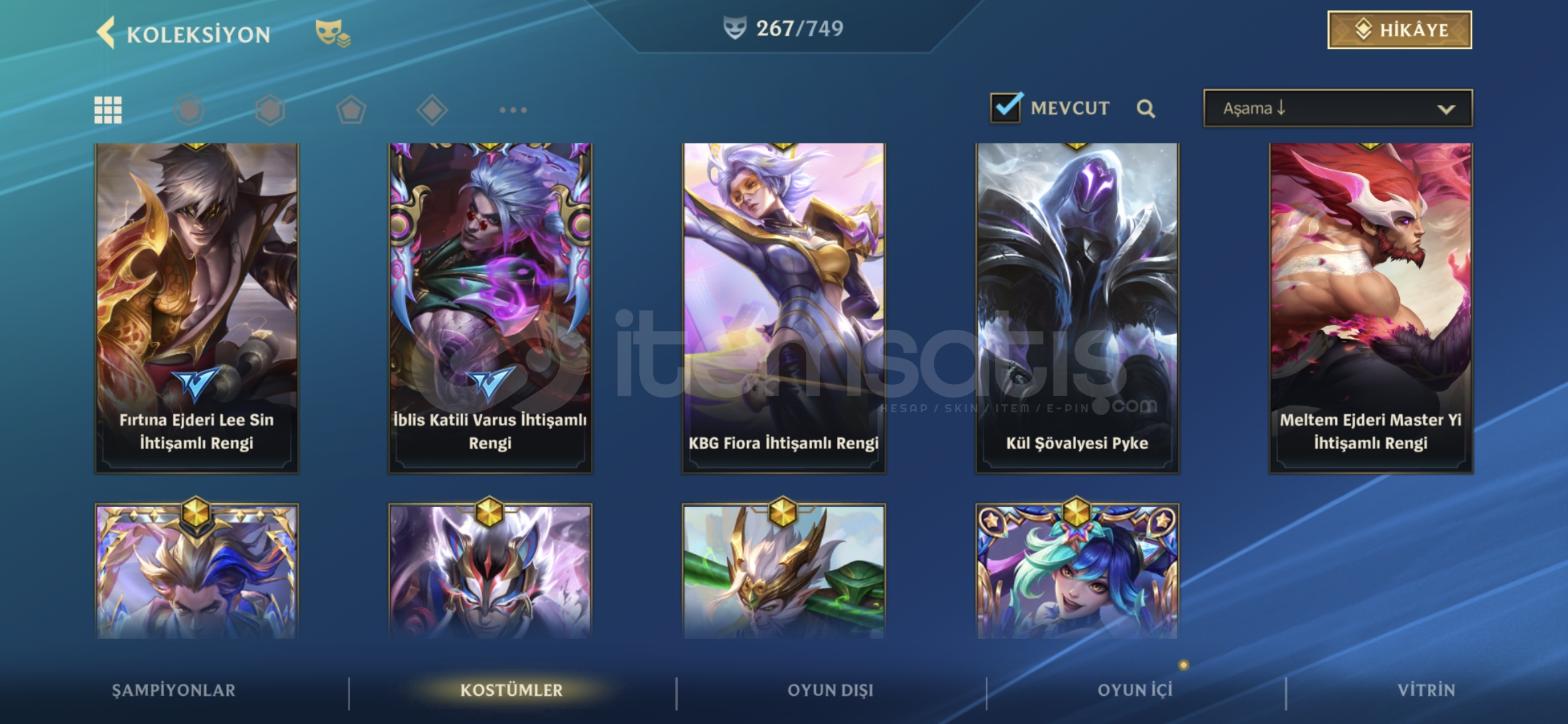Filter by the pentagon rarity icon
This screenshot has height=724, width=1568.
pos(351,110)
